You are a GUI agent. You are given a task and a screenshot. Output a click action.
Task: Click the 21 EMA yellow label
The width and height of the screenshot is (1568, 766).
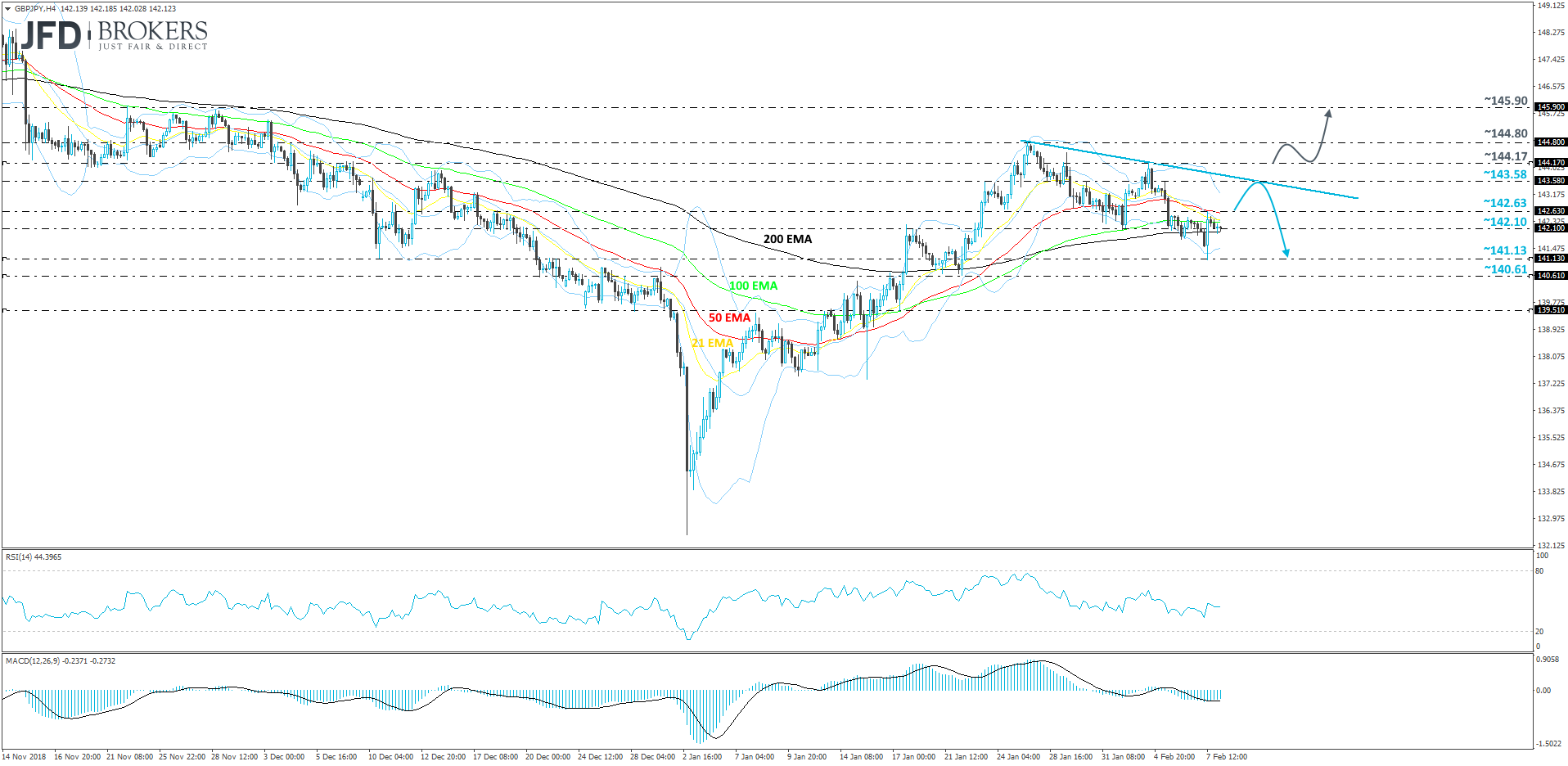click(711, 342)
